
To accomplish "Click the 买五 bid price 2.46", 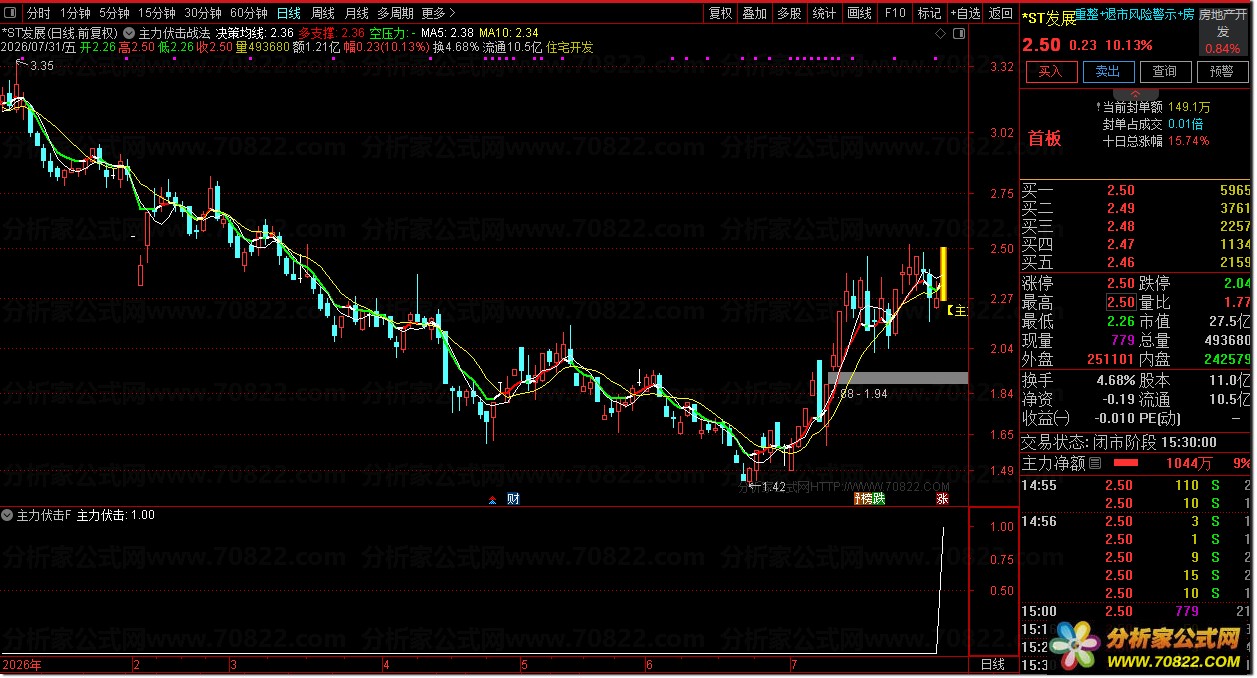I will pos(1121,262).
